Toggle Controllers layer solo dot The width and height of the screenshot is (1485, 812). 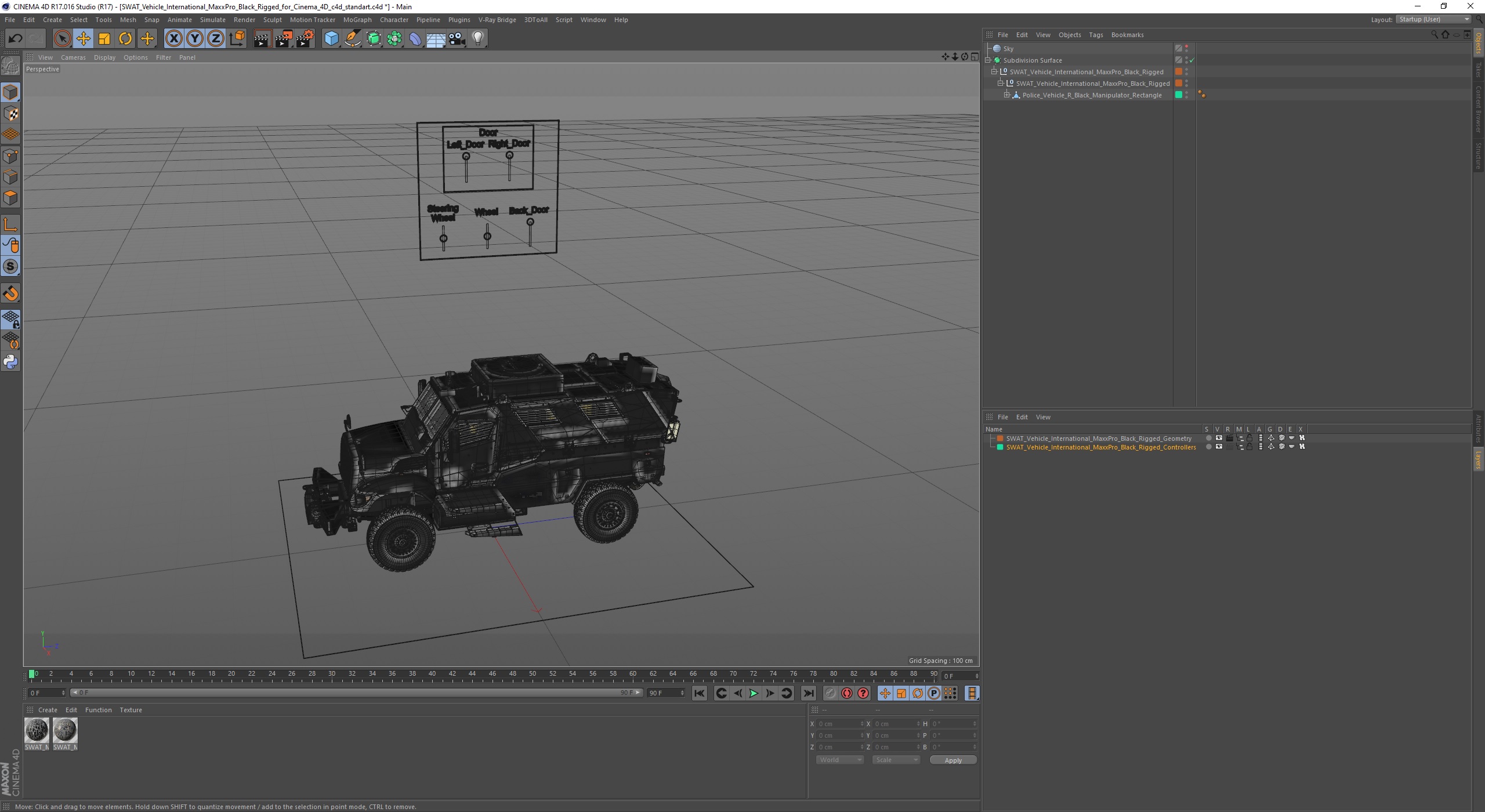click(1208, 447)
